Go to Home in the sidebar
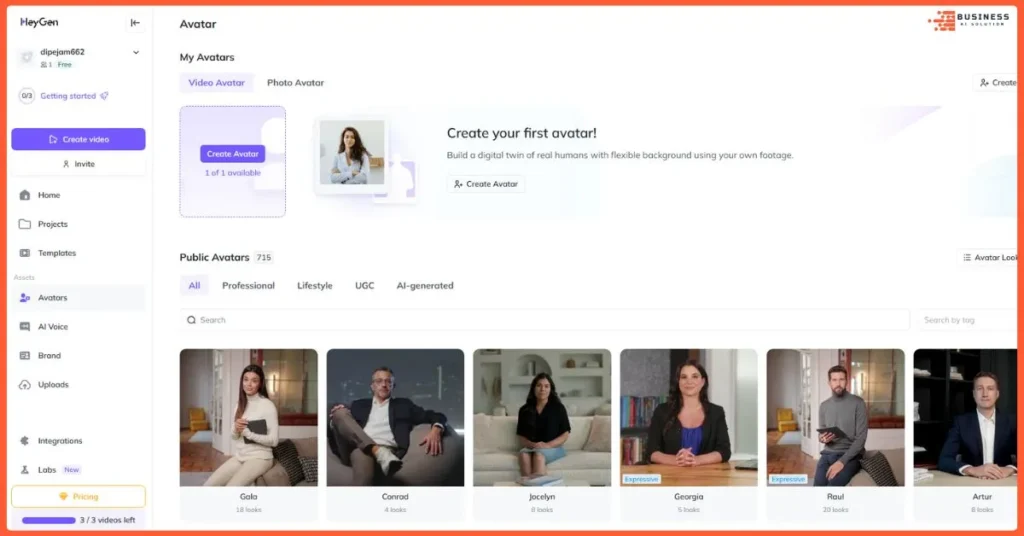 78,195
